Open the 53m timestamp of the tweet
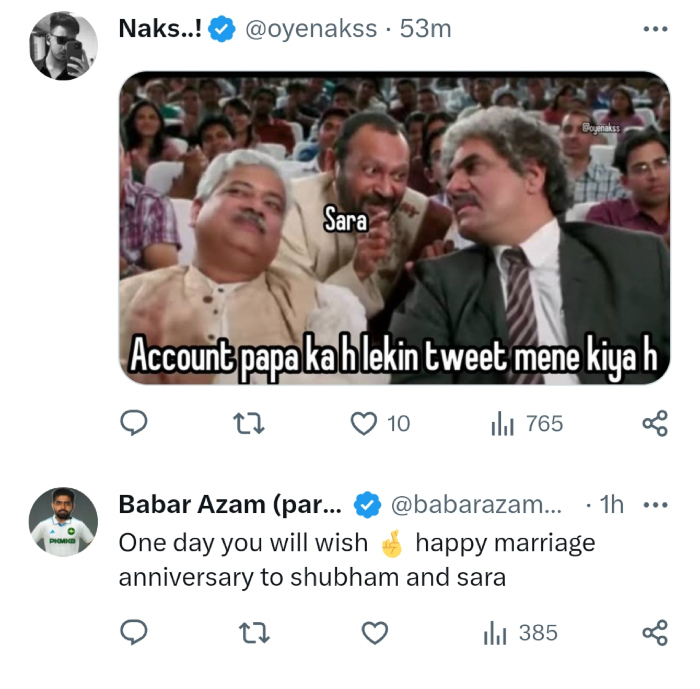 pos(426,29)
